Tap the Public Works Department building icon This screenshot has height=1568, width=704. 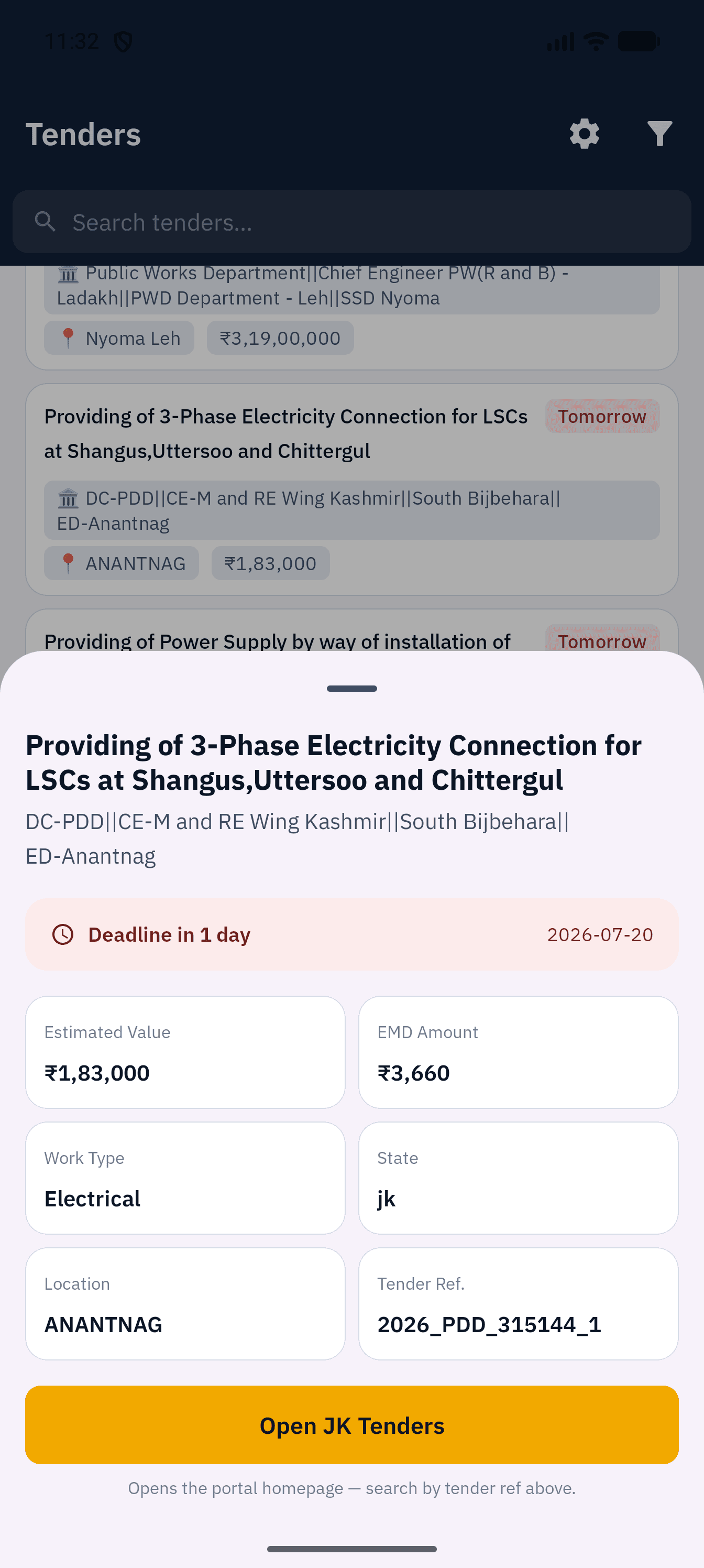[68, 274]
